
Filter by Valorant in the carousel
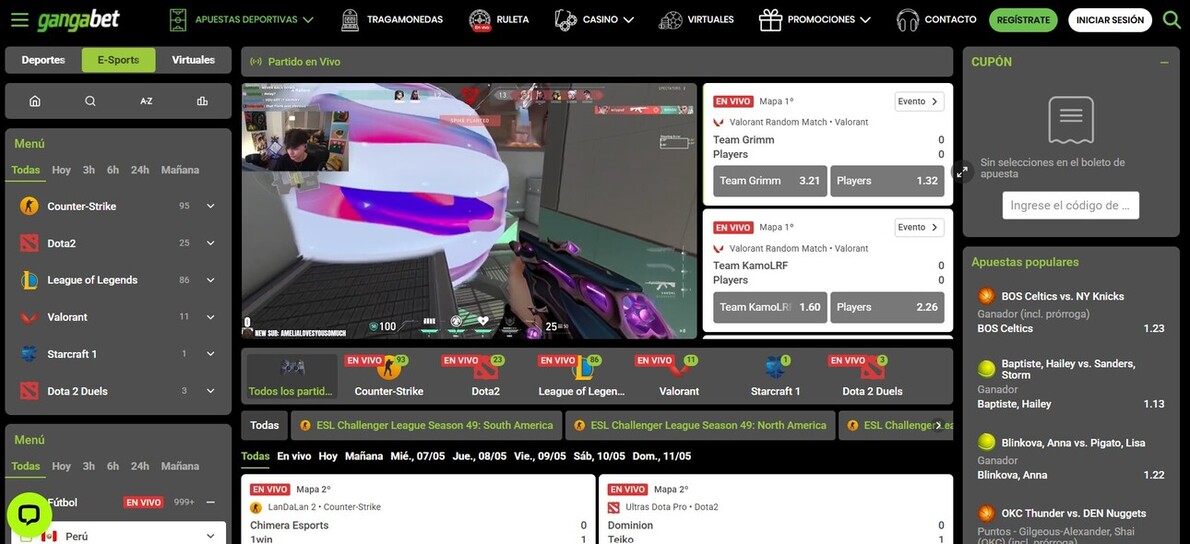coord(678,376)
